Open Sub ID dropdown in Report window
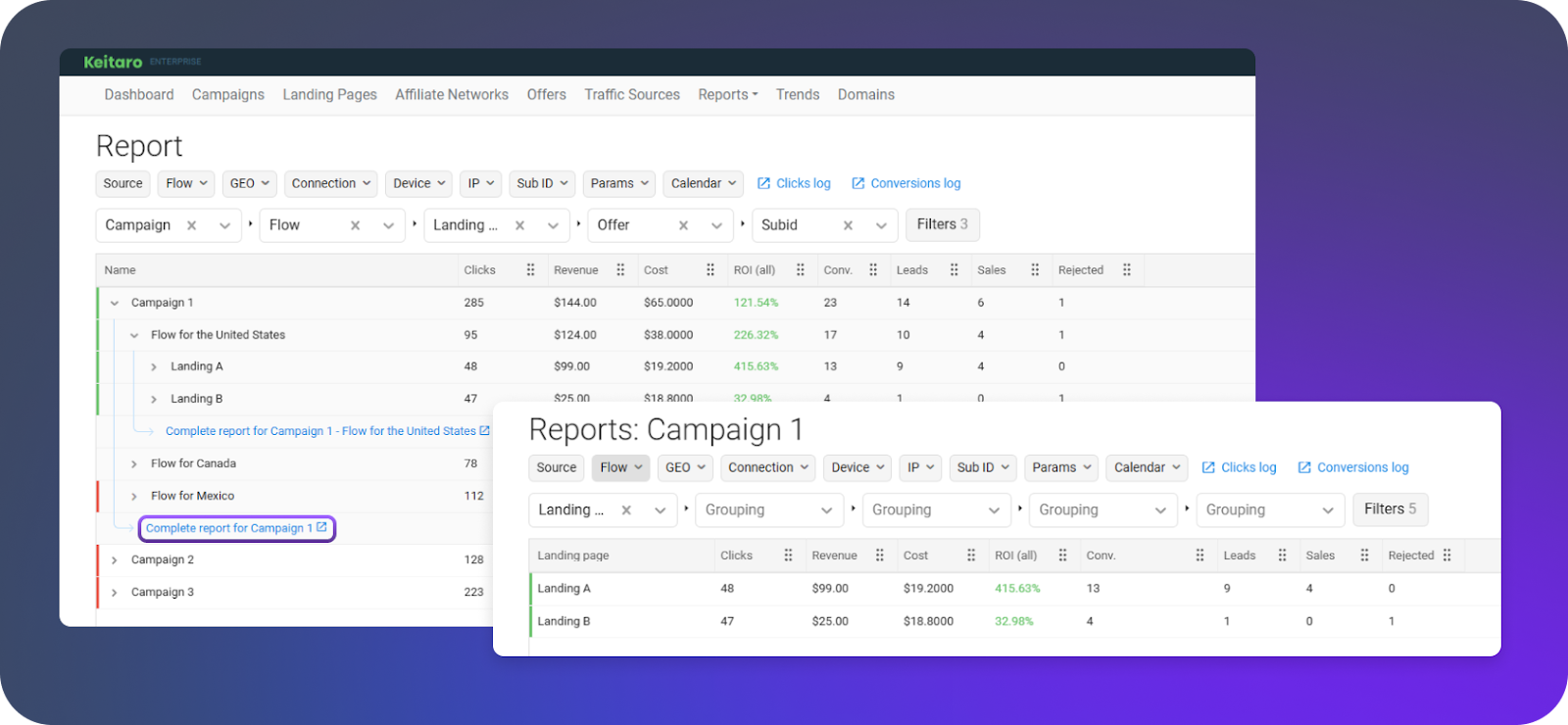Viewport: 1568px width, 725px height. coord(542,183)
